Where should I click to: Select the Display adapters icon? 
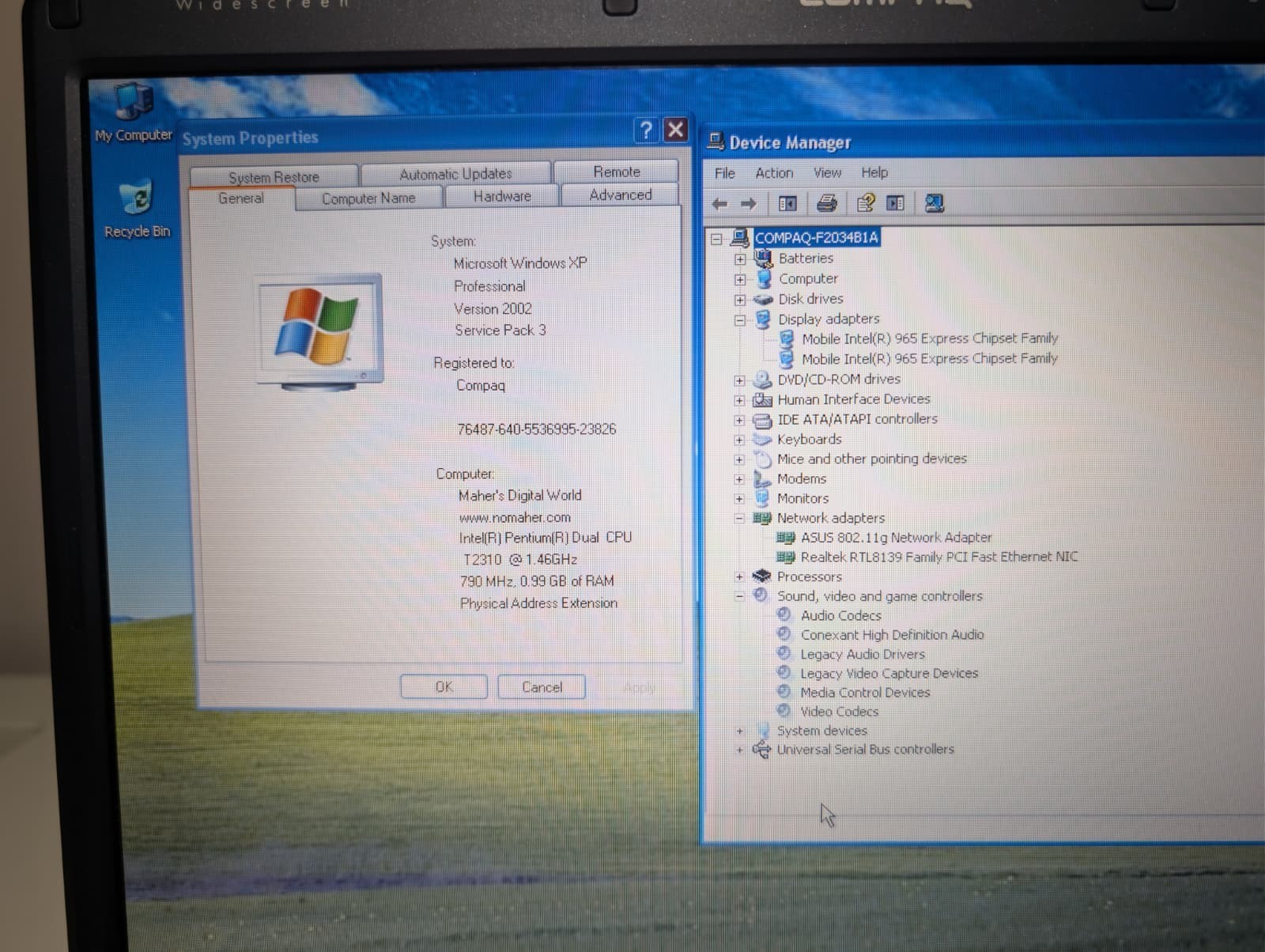763,319
